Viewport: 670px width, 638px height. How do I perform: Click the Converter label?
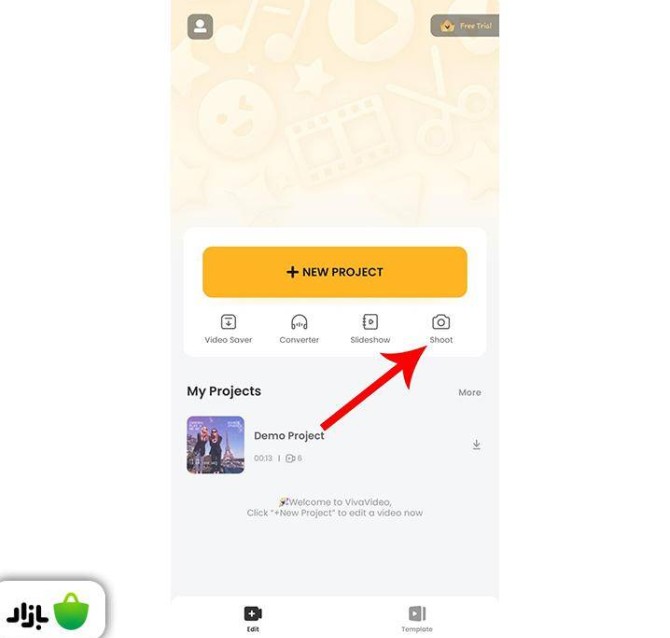(x=299, y=340)
